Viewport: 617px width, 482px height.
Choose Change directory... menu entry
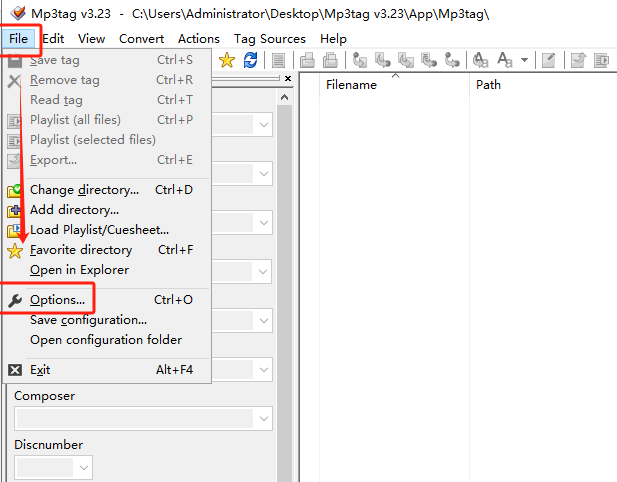click(107, 190)
